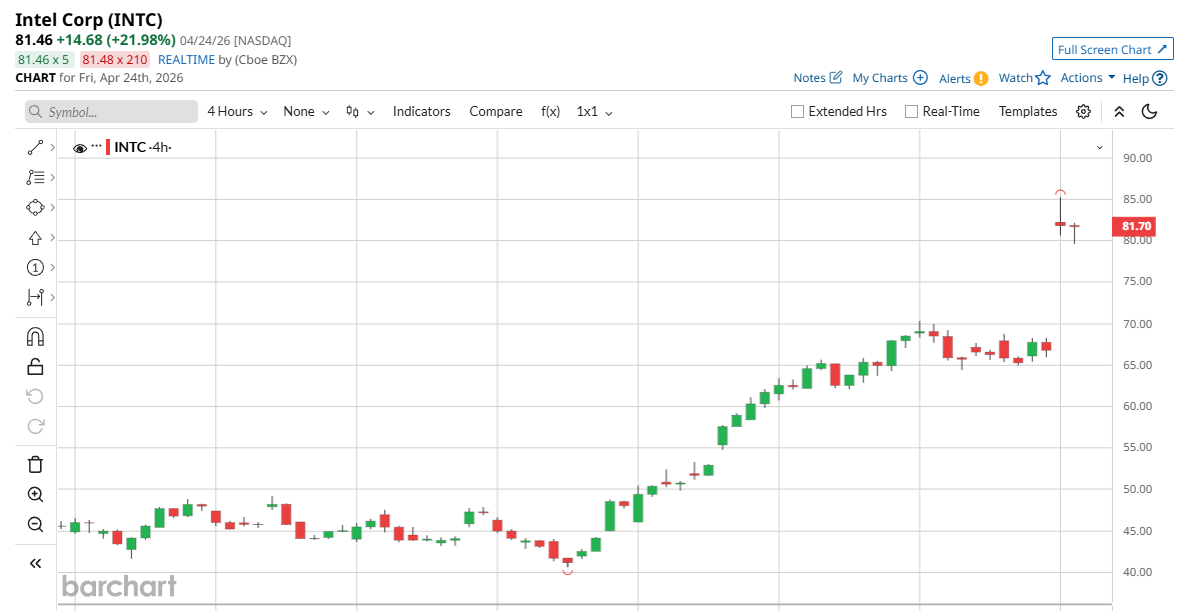The image size is (1182, 611).
Task: Click the 40.00 price axis label
Action: coord(1138,572)
